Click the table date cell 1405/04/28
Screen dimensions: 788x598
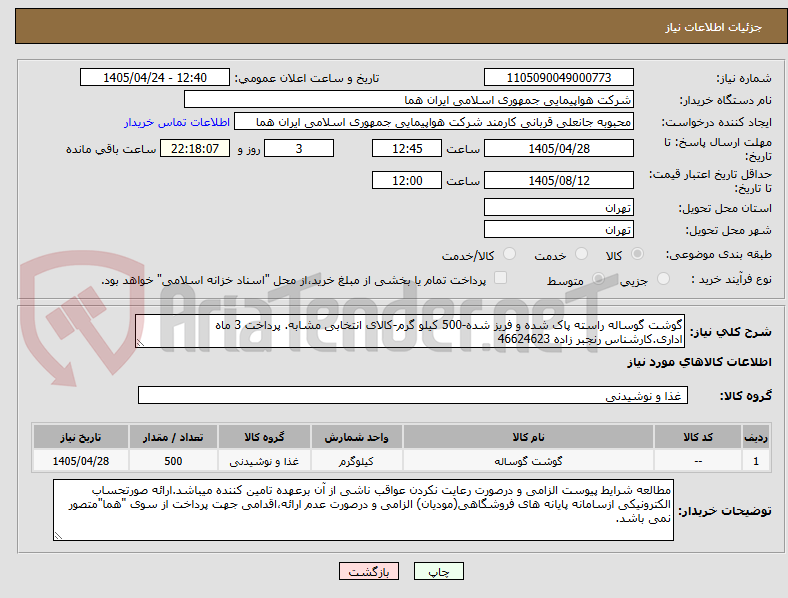click(x=80, y=461)
